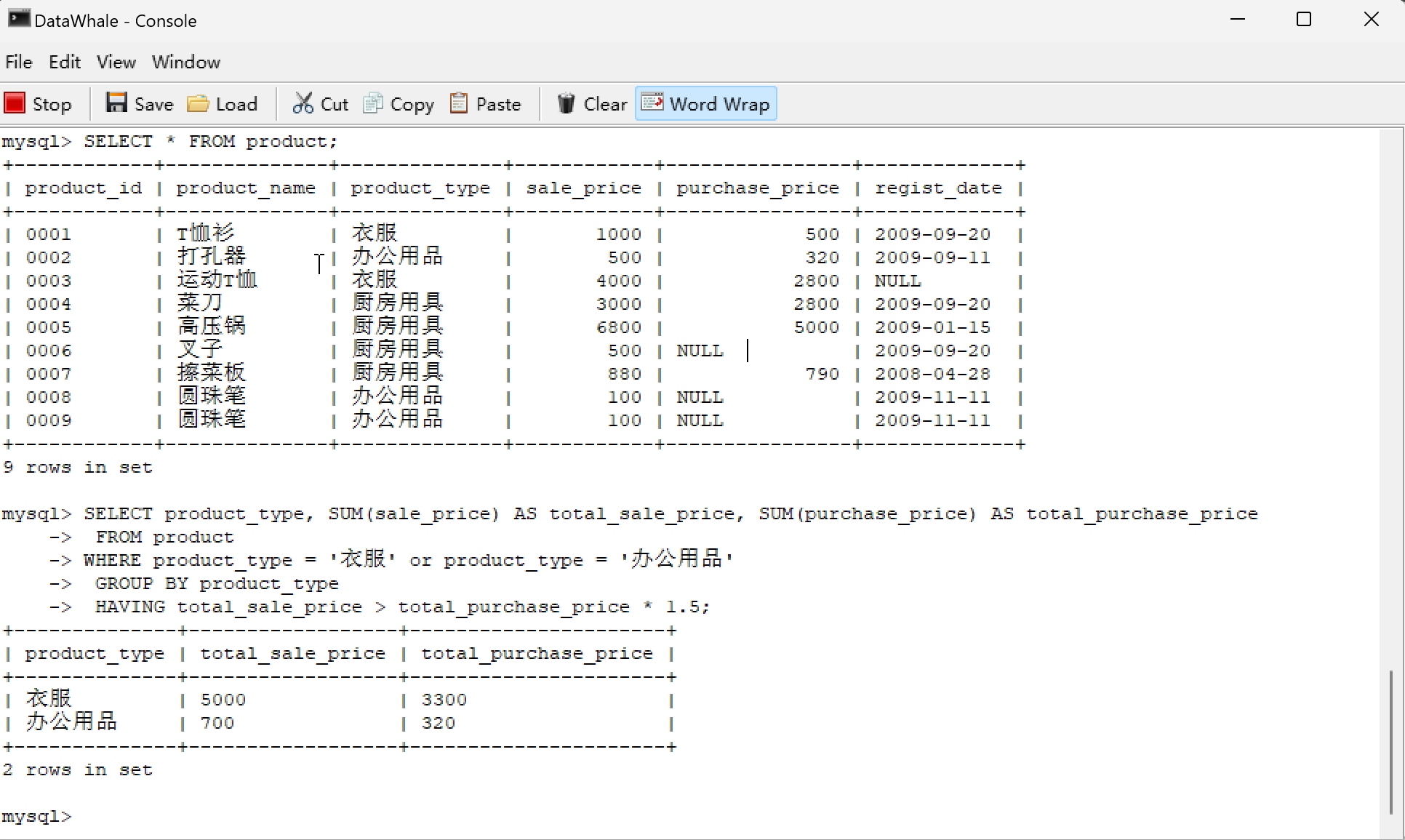The height and width of the screenshot is (840, 1405).
Task: Click the Paste clipboard icon
Action: 458,103
